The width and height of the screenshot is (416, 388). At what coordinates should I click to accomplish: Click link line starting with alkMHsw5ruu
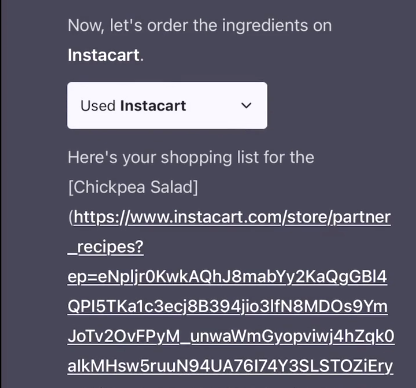(230, 366)
